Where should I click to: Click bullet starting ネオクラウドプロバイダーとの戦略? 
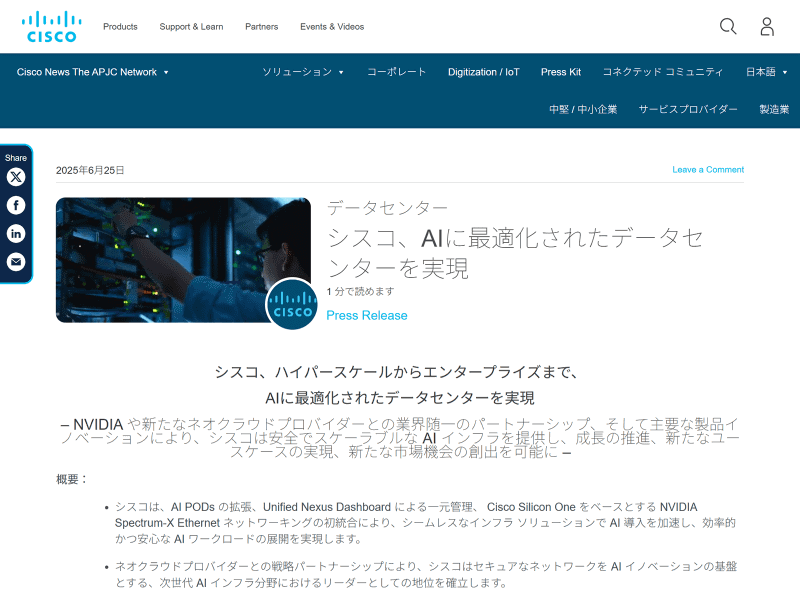(x=426, y=574)
